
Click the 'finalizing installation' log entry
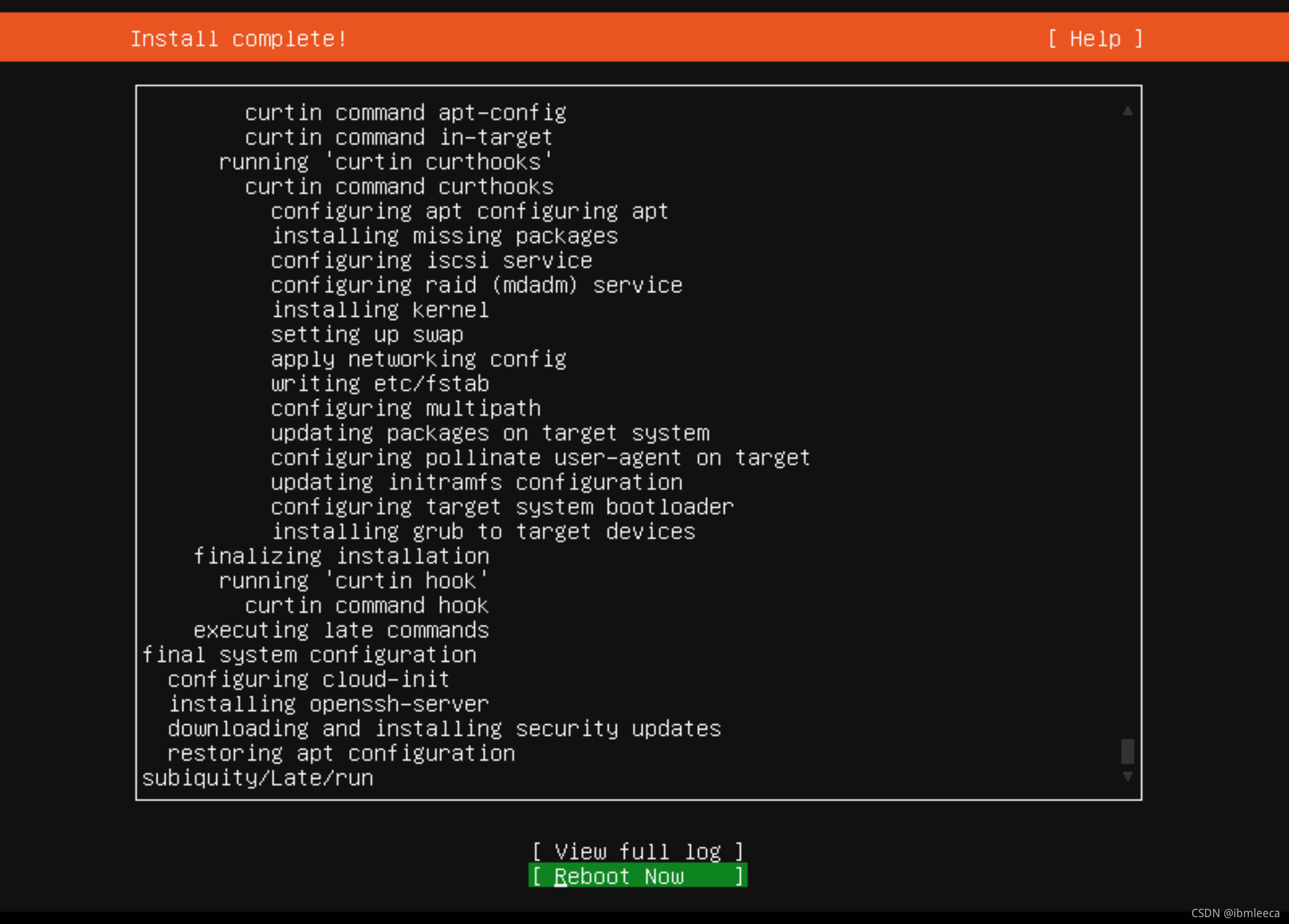[x=341, y=556]
